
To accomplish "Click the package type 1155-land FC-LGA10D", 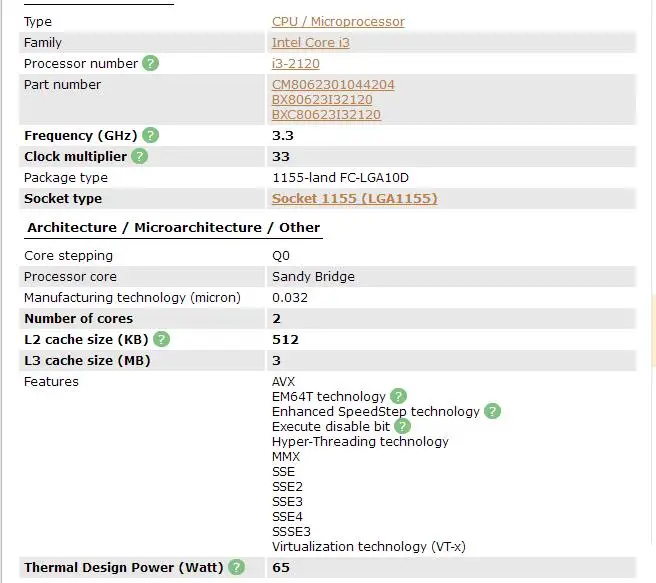I will 340,178.
